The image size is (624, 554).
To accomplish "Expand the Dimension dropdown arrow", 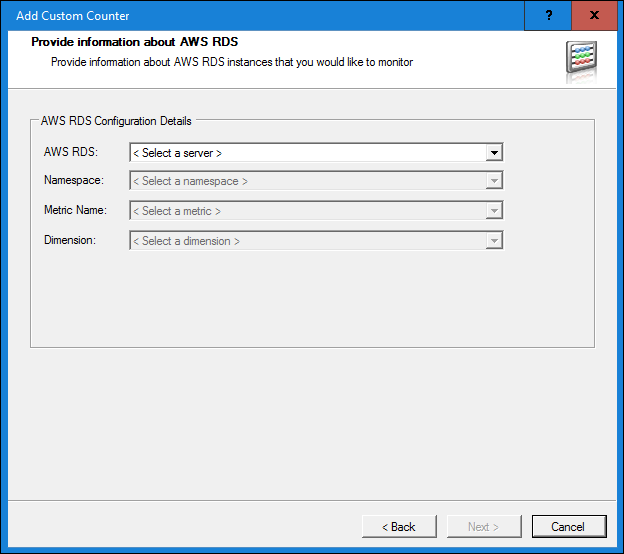I will 493,241.
